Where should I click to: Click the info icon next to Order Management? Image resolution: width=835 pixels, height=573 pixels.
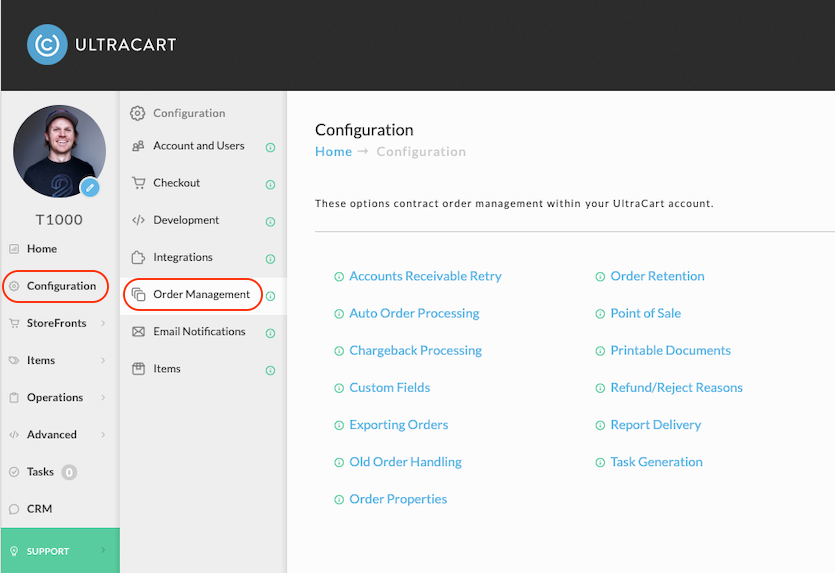271,296
